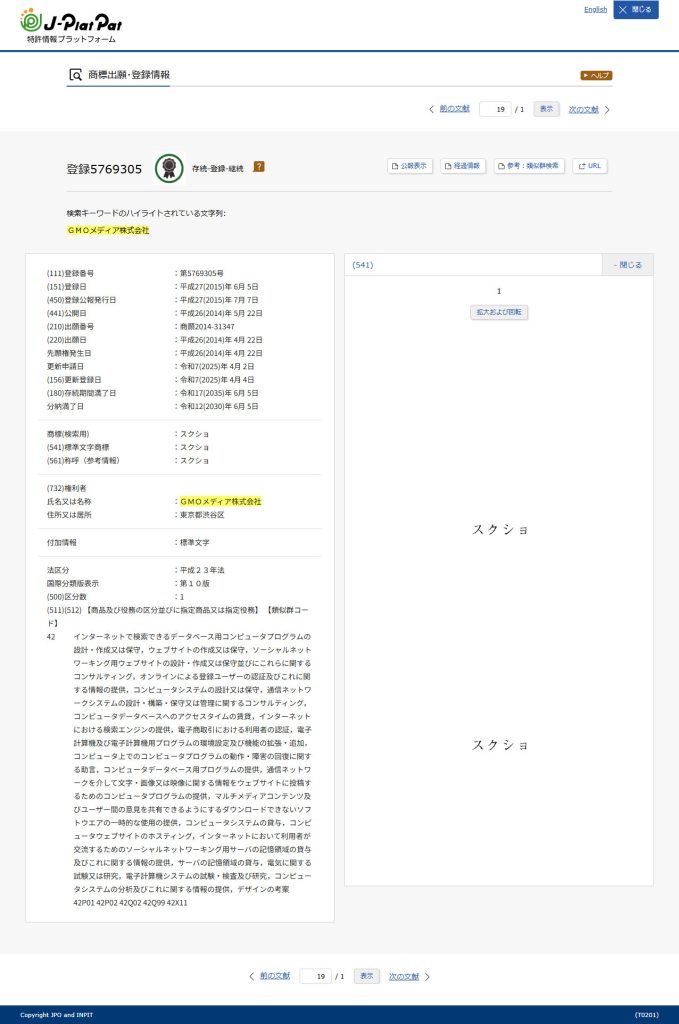679x1024 pixels.
Task: Click the address 東京都渋谷区
Action: point(202,515)
